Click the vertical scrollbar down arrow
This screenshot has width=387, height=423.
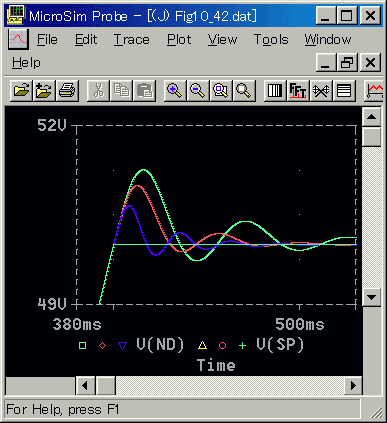371,296
